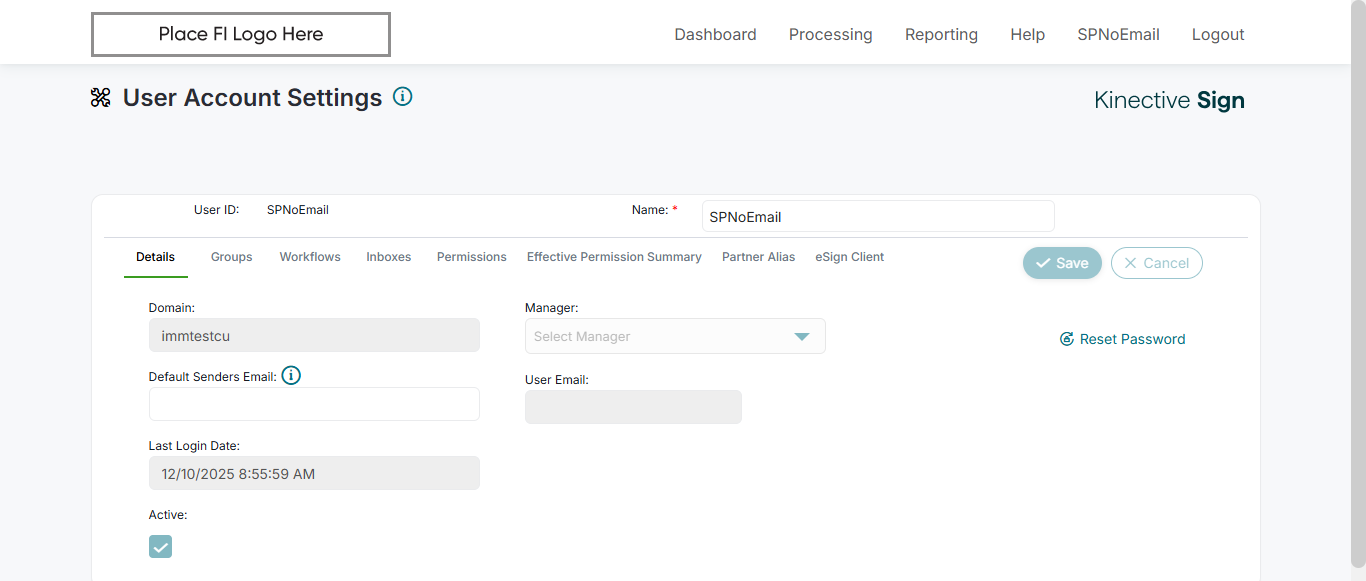
Task: Uncheck the Active checkbox
Action: coord(160,546)
